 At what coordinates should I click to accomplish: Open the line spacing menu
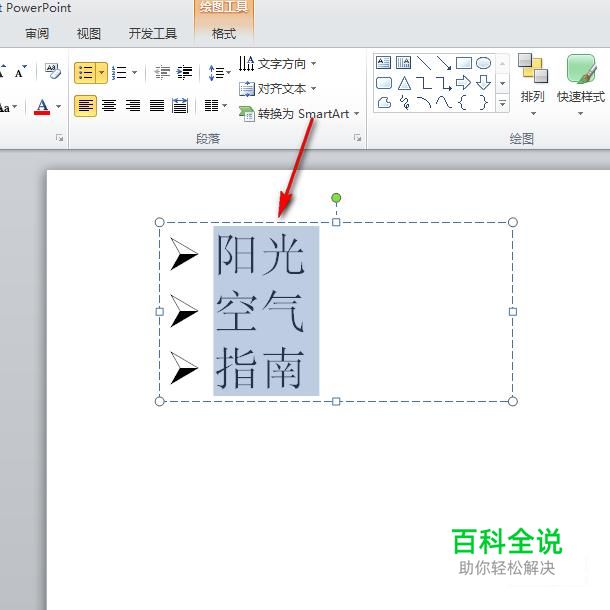pos(219,73)
